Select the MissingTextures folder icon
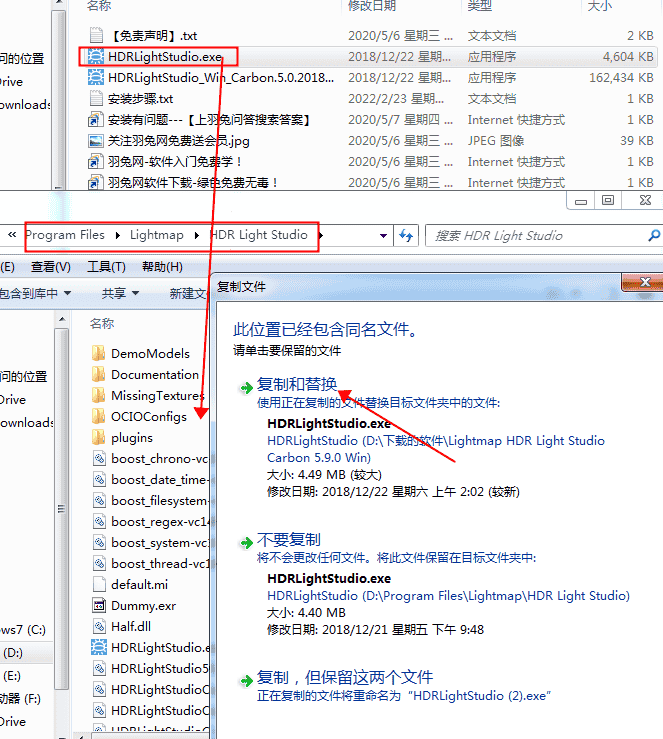663x739 pixels. pos(98,395)
